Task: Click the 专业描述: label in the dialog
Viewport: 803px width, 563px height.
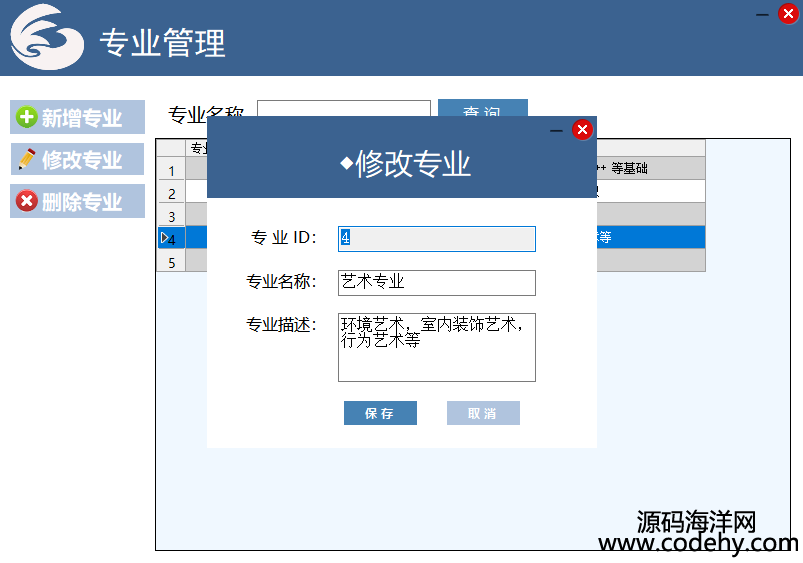Action: coord(281,325)
